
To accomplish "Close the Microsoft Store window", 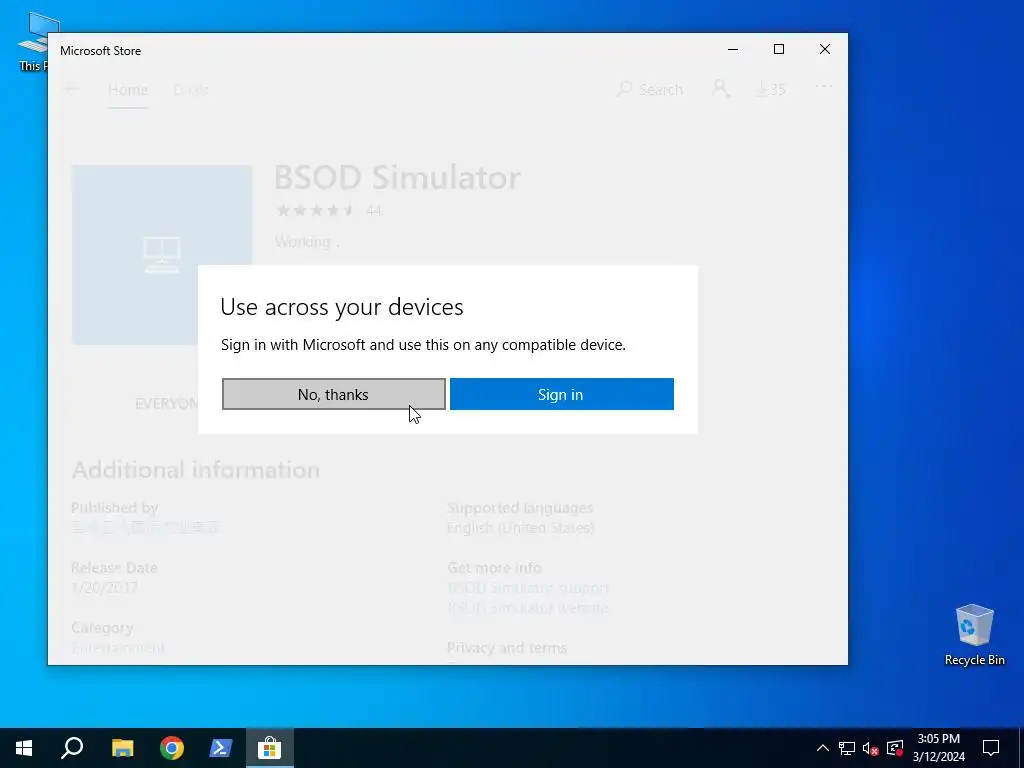I will pos(825,50).
